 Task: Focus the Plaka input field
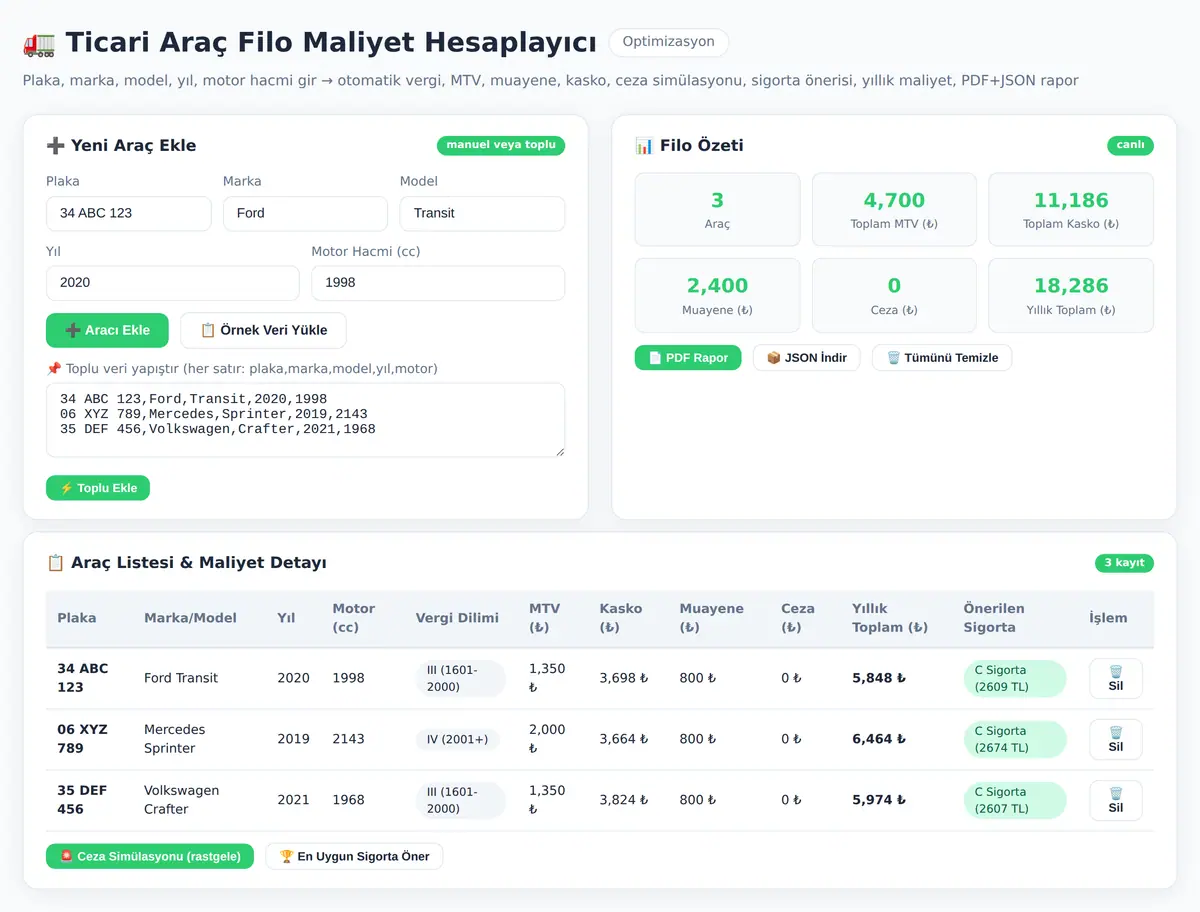129,213
